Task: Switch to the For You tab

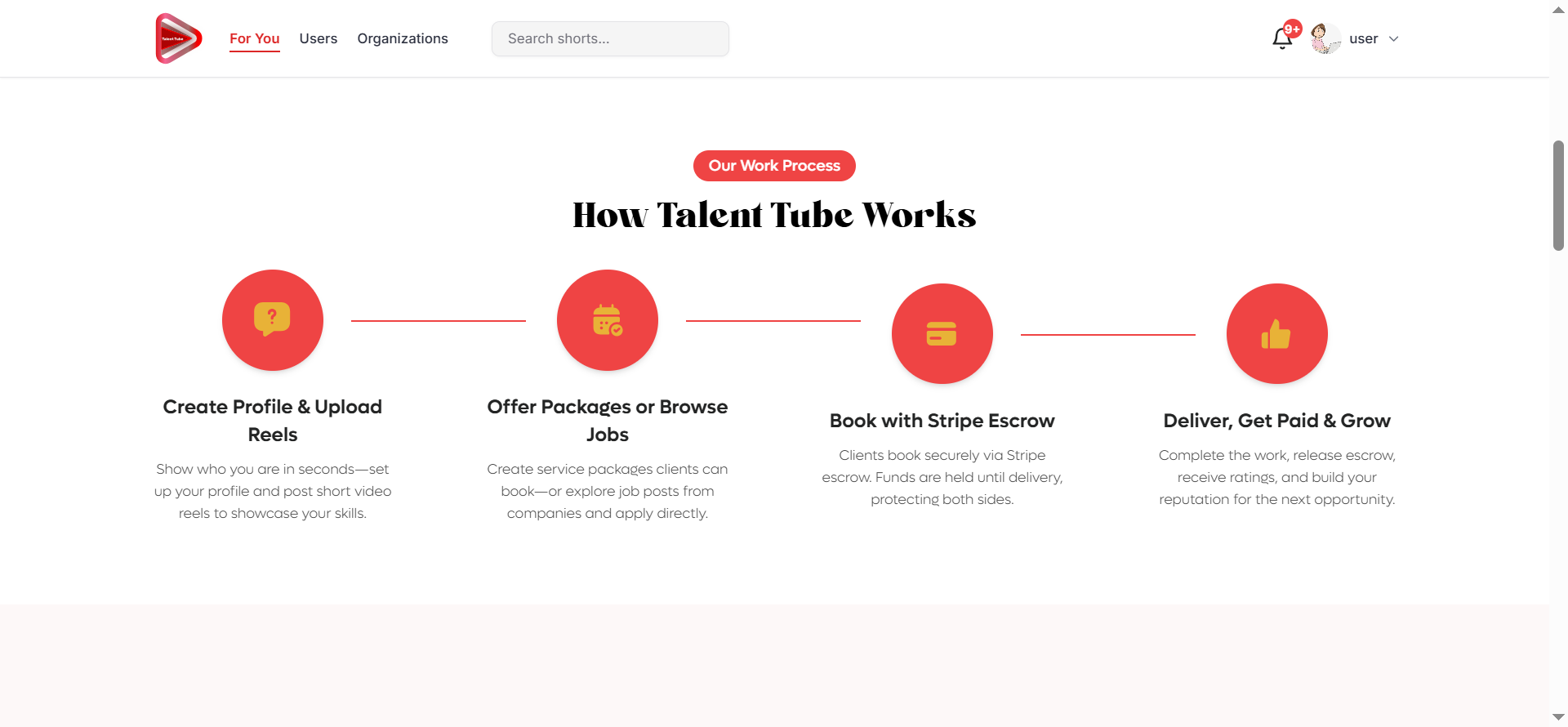Action: 254,38
